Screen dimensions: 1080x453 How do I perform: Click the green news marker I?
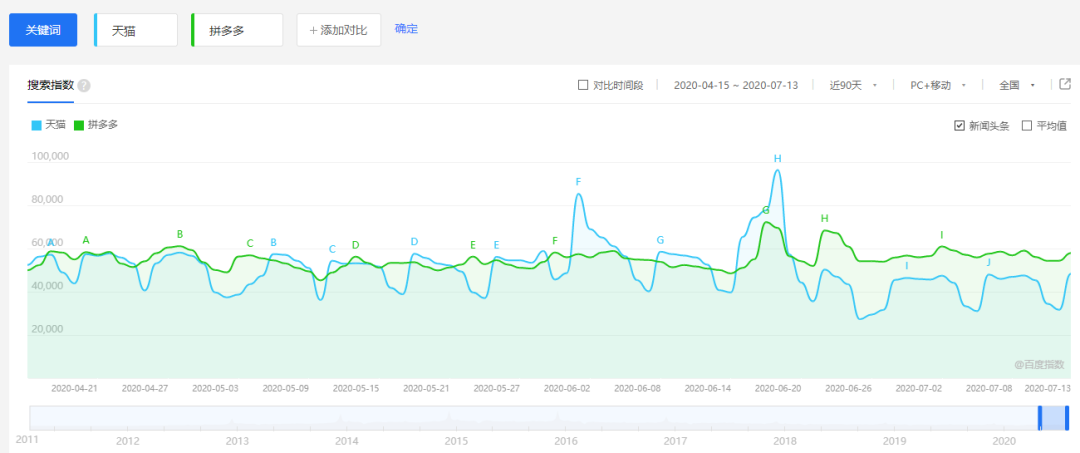pos(942,235)
